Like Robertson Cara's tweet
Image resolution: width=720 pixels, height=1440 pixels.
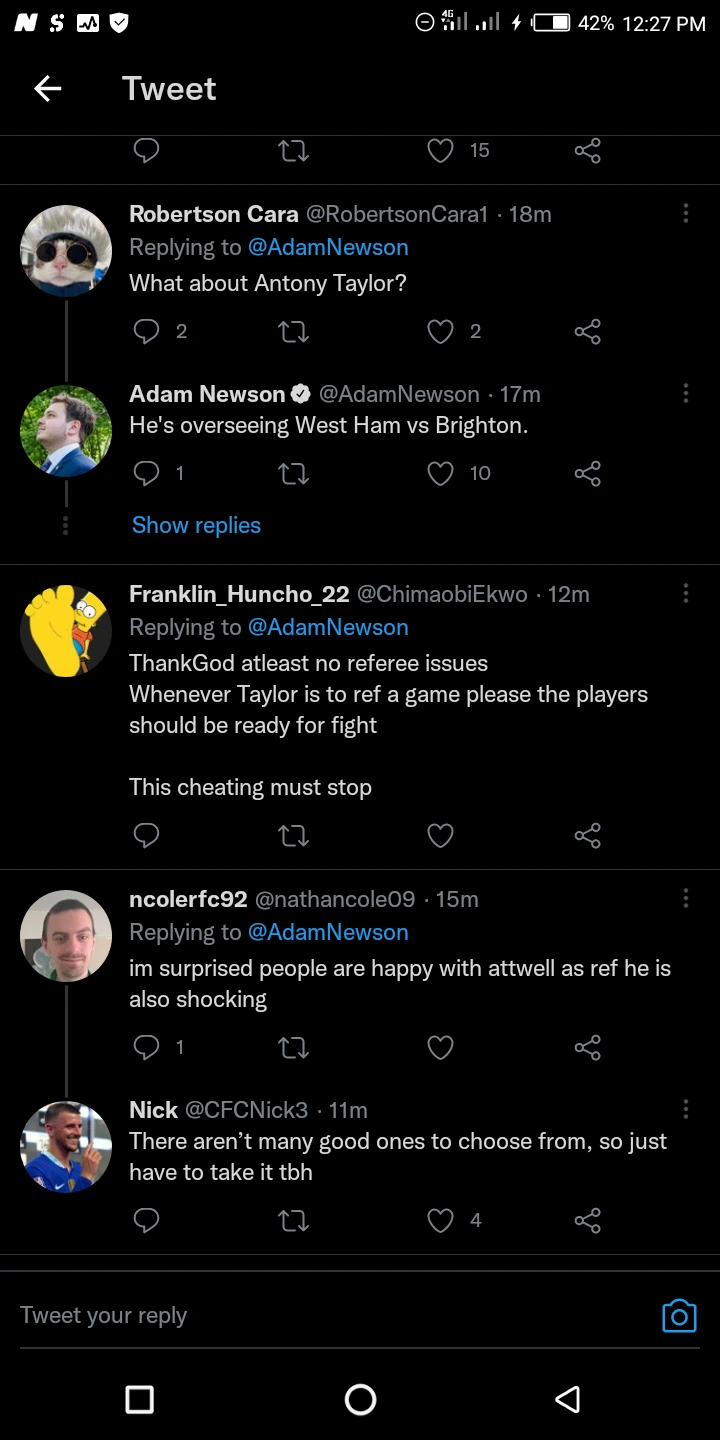[441, 331]
